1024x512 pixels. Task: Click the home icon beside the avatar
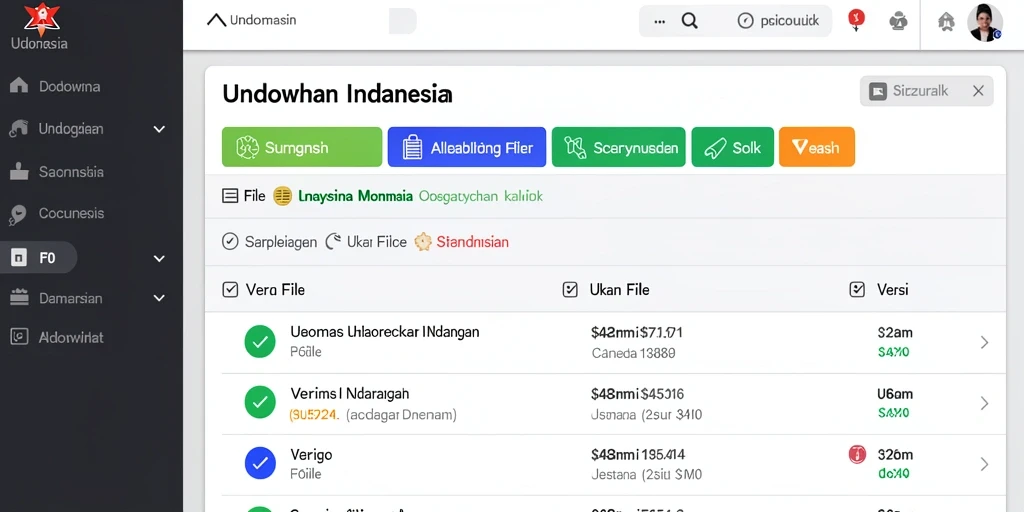(946, 22)
